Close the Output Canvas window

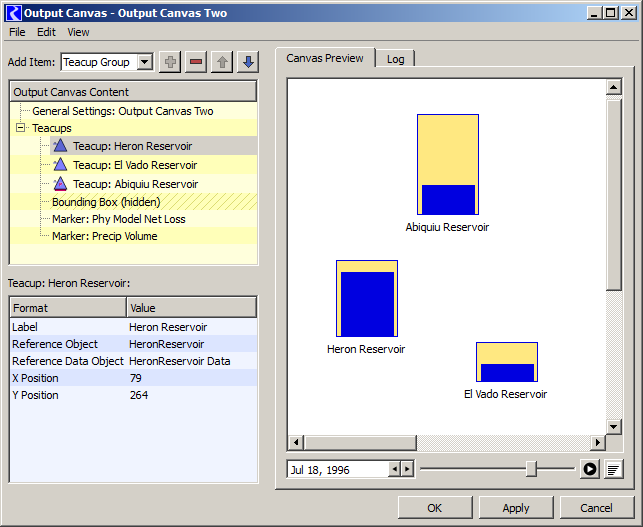(629, 13)
